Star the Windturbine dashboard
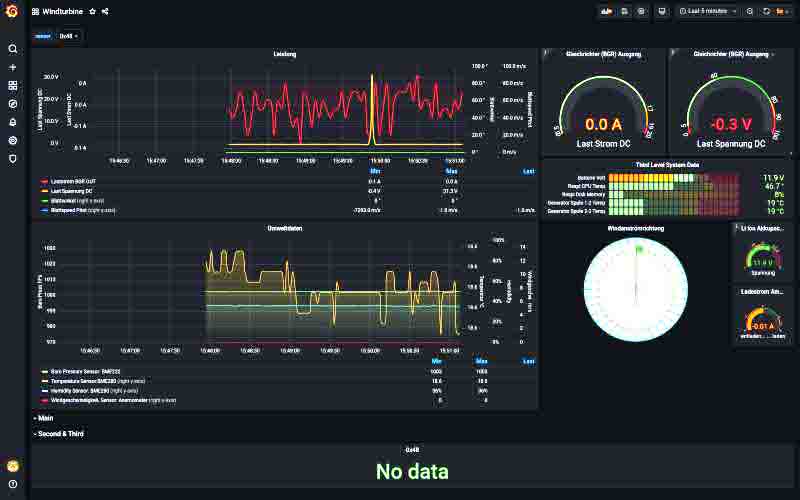The width and height of the screenshot is (800, 500). click(x=92, y=11)
